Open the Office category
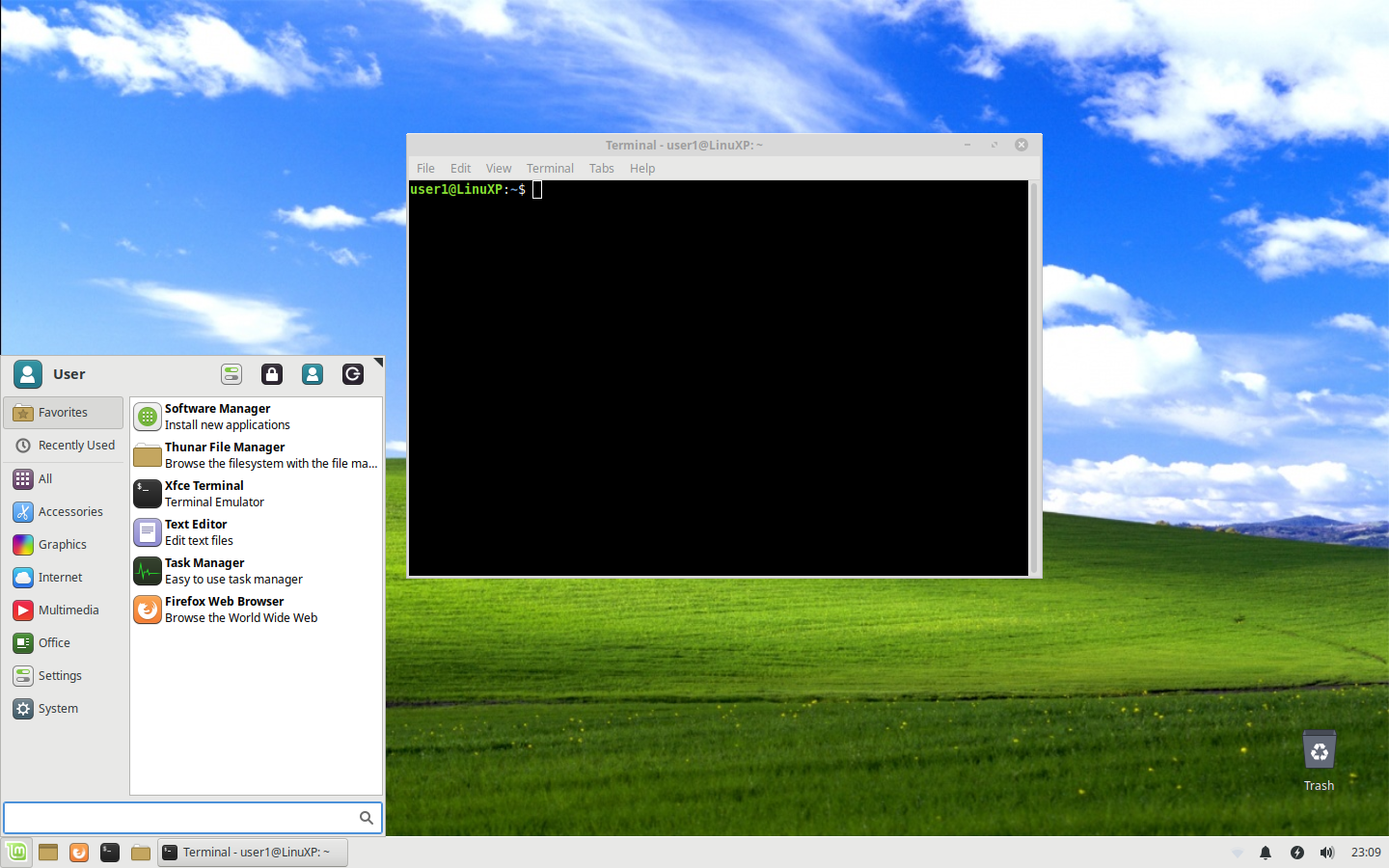This screenshot has height=868, width=1389. [x=64, y=642]
